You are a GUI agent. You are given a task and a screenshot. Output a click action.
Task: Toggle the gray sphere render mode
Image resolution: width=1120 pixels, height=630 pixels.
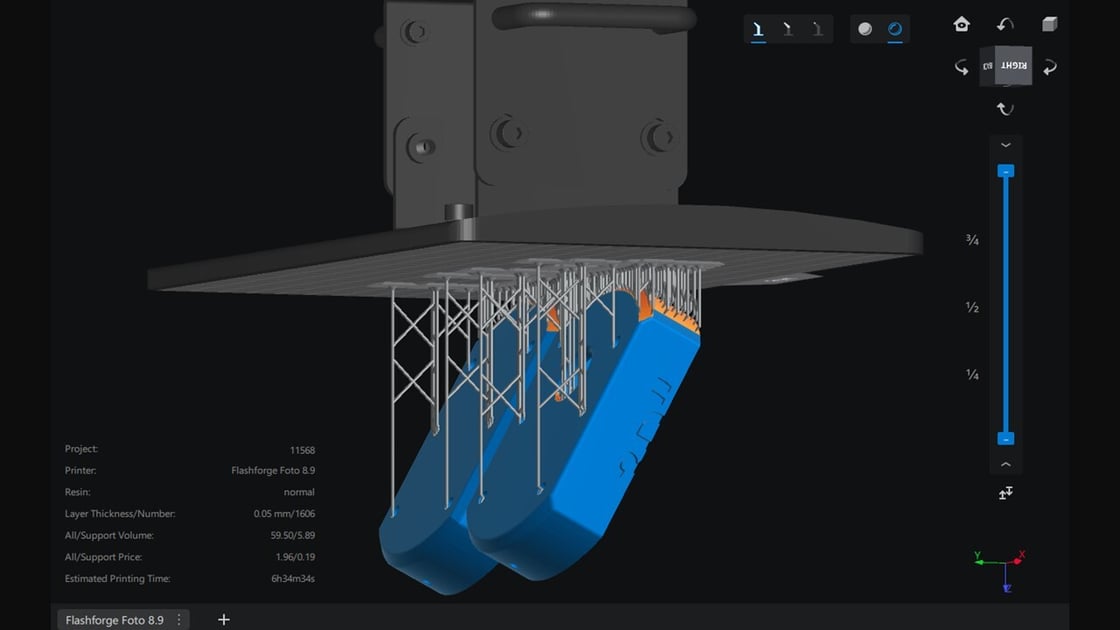click(864, 29)
